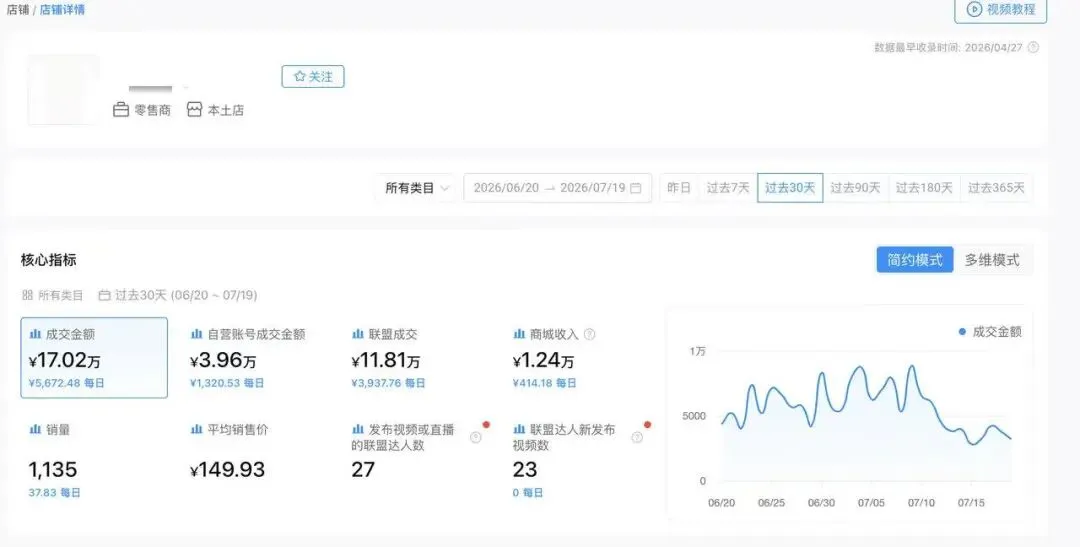
Task: Click the bar chart icon for 联盟成交
Action: point(357,334)
